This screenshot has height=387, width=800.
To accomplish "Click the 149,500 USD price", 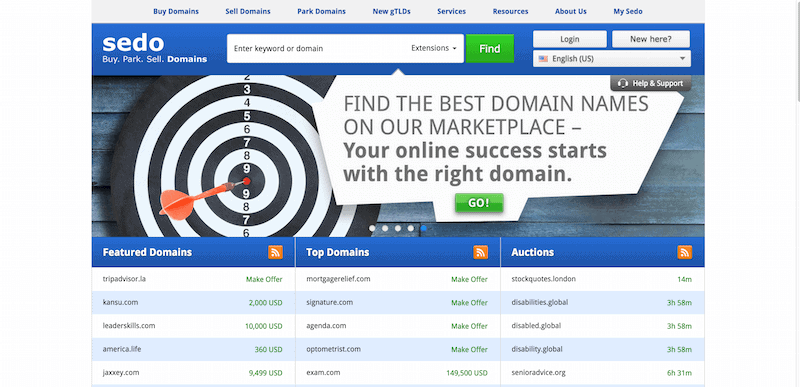I will coord(467,373).
